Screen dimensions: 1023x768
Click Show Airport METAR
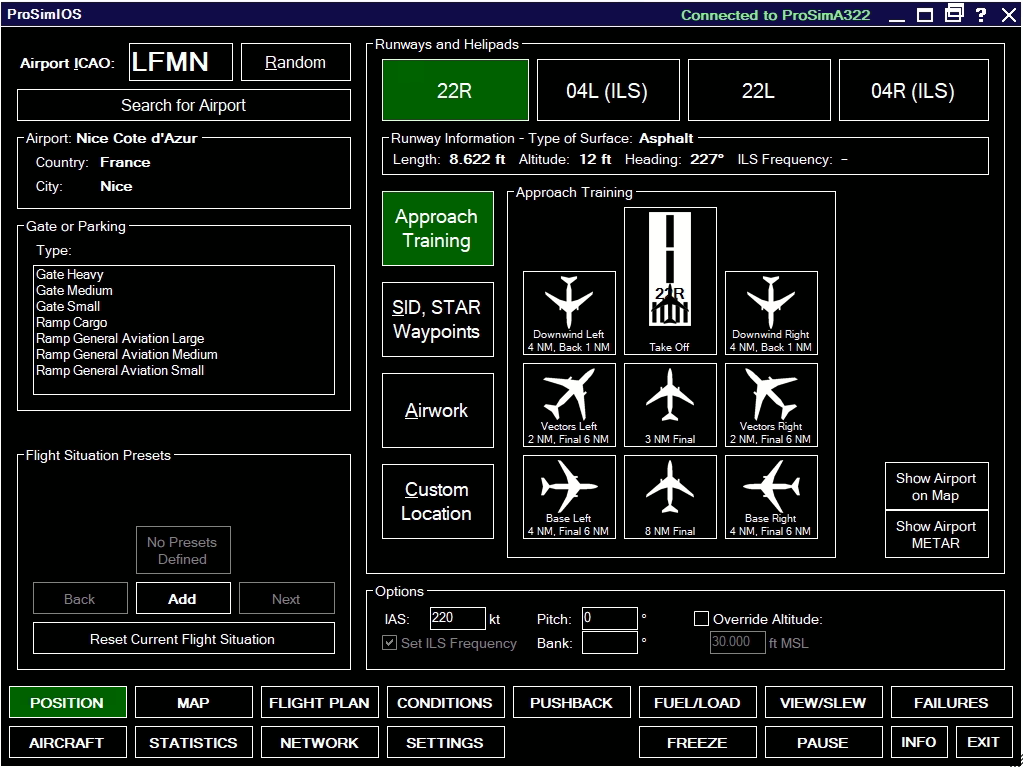click(x=936, y=534)
